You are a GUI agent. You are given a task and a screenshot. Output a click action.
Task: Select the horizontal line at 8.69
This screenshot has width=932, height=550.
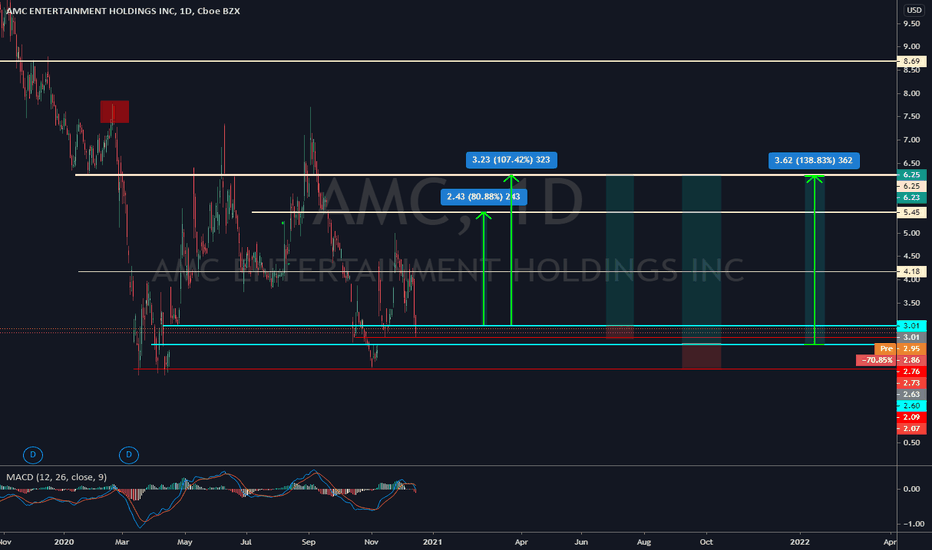(448, 61)
